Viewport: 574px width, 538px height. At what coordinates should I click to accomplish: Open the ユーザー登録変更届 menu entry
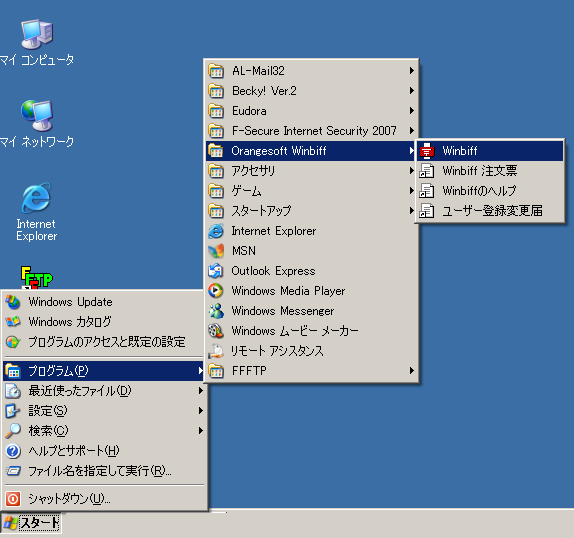pyautogui.click(x=490, y=211)
